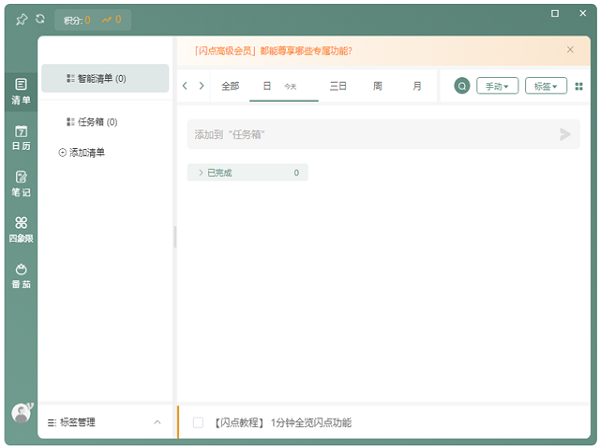This screenshot has height=447, width=600.
Task: Pin the window with the pushpin icon
Action: 21,19
